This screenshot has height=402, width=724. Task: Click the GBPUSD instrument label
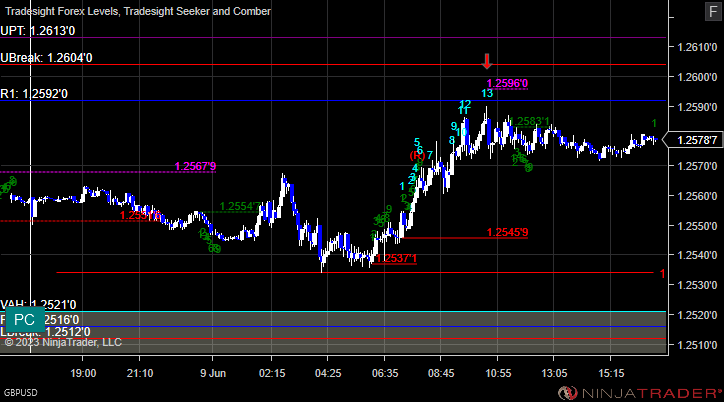[x=21, y=393]
